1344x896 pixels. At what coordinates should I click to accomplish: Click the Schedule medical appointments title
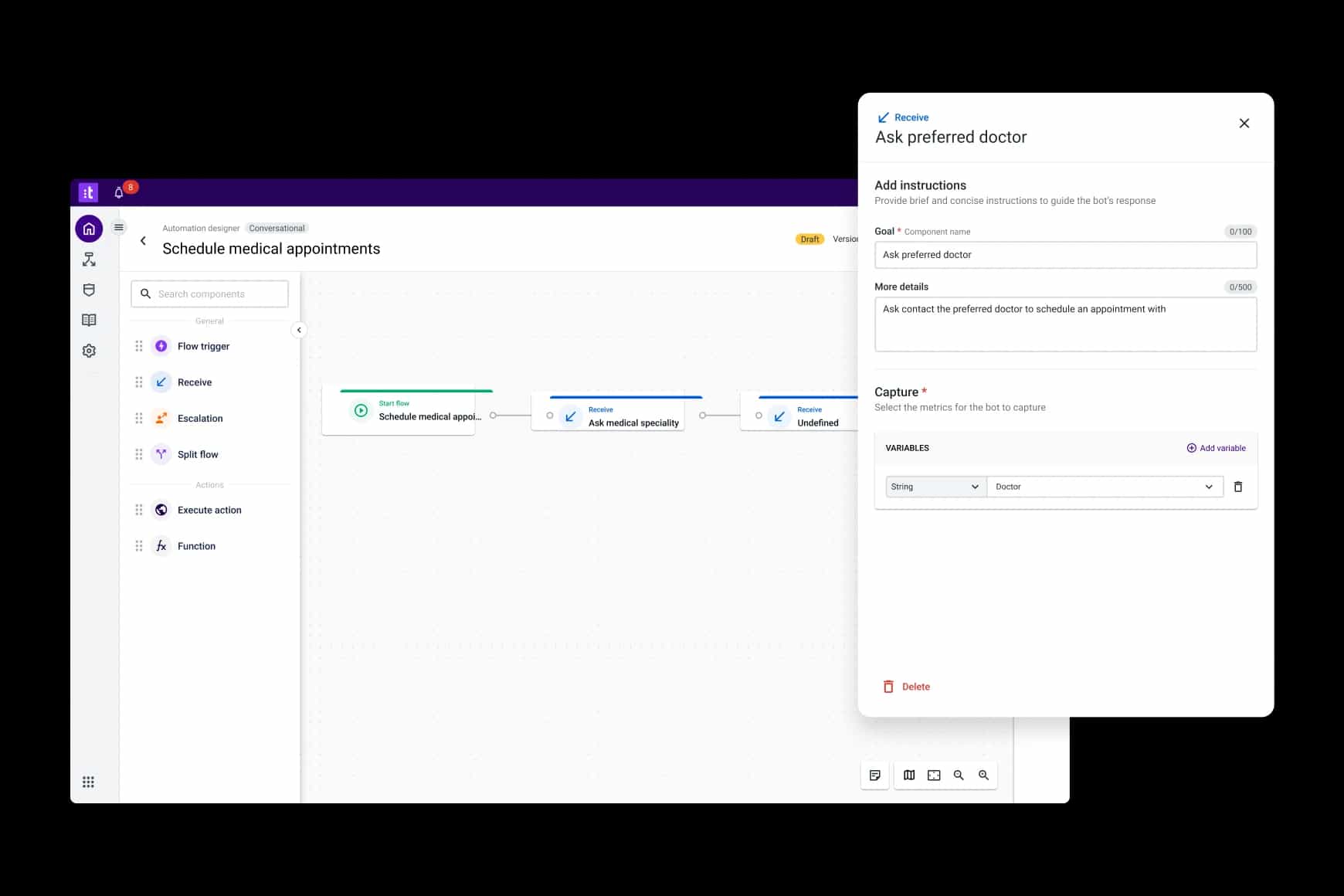coord(271,249)
